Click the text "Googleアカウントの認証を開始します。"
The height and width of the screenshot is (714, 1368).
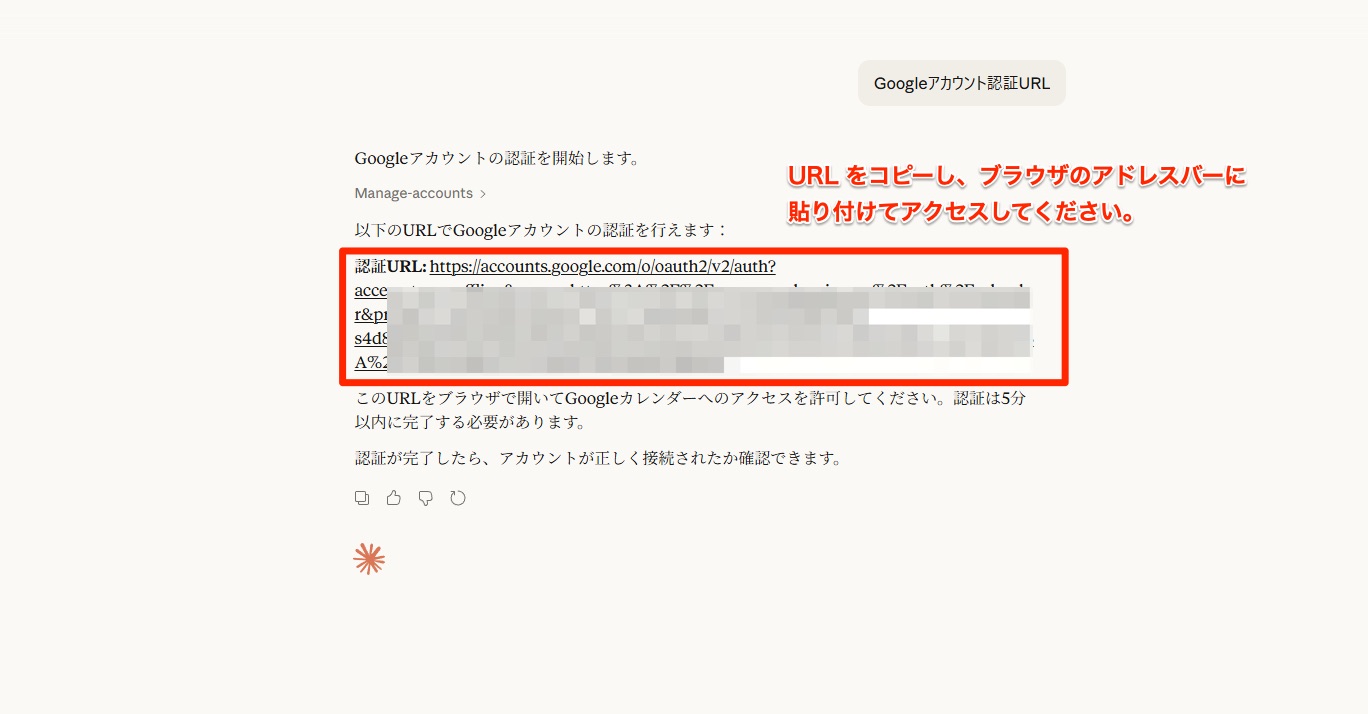[497, 158]
